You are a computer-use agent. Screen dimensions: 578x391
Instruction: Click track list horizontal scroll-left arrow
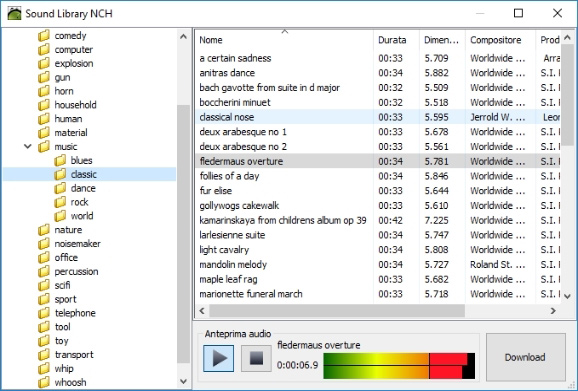click(202, 311)
